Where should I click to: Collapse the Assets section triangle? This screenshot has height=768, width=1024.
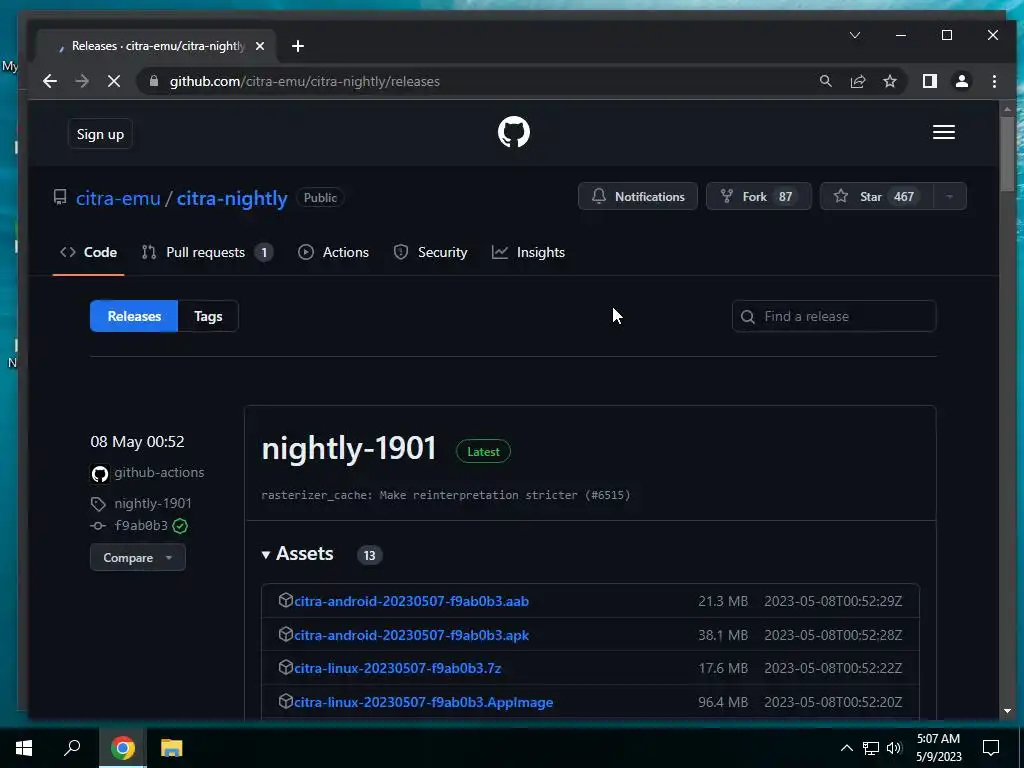(266, 555)
